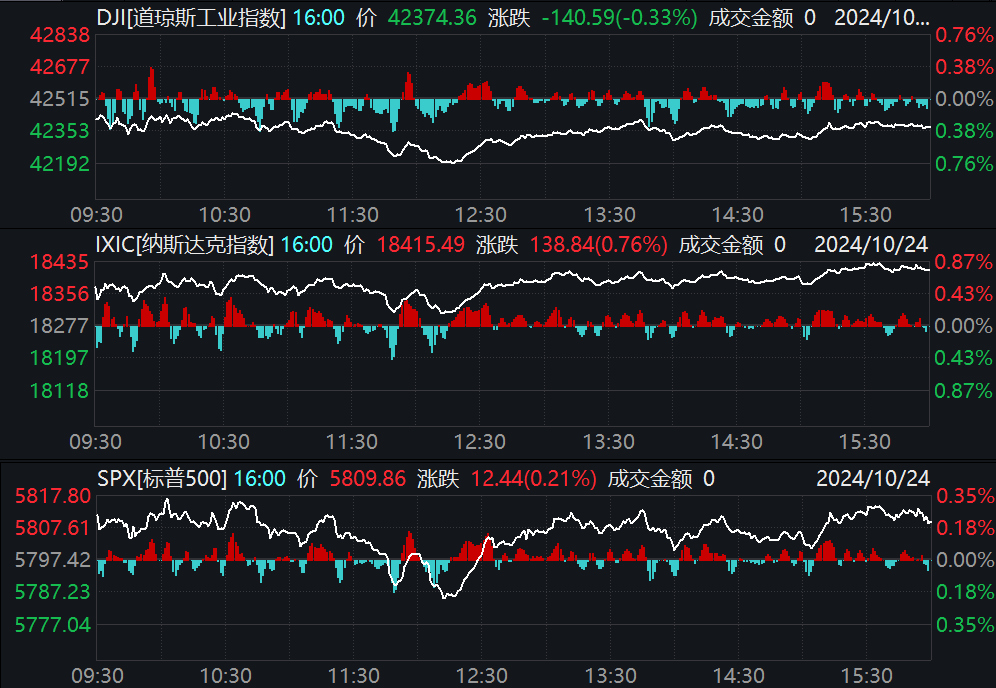Image resolution: width=996 pixels, height=688 pixels.
Task: Click the 成交金额 label in DJI header
Action: (747, 18)
